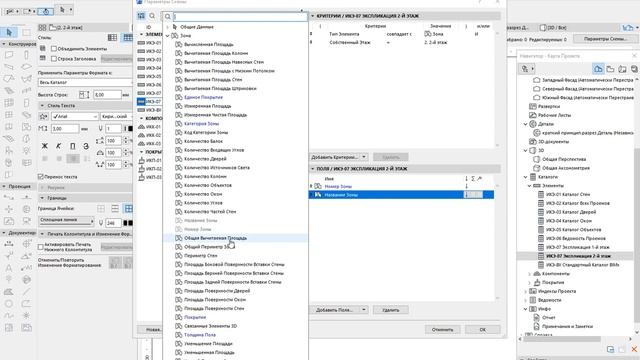
Task: Click italic formatting icon К
Action: 59,146
